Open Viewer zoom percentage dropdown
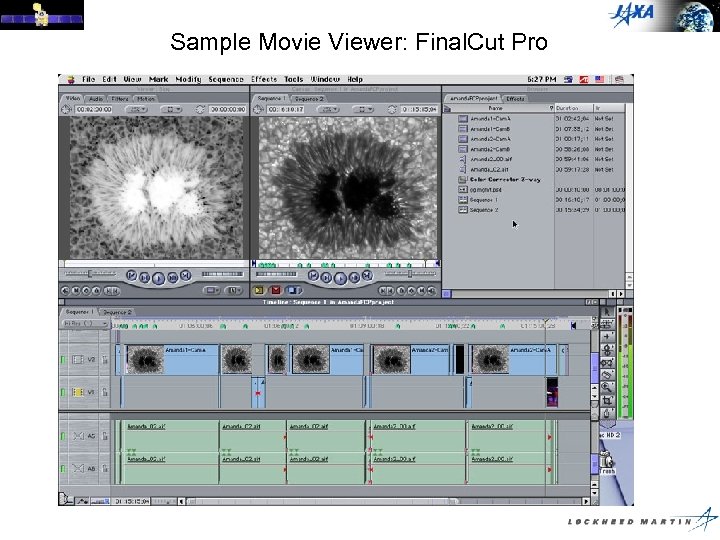Screen dimensions: 720x540 tap(137, 109)
